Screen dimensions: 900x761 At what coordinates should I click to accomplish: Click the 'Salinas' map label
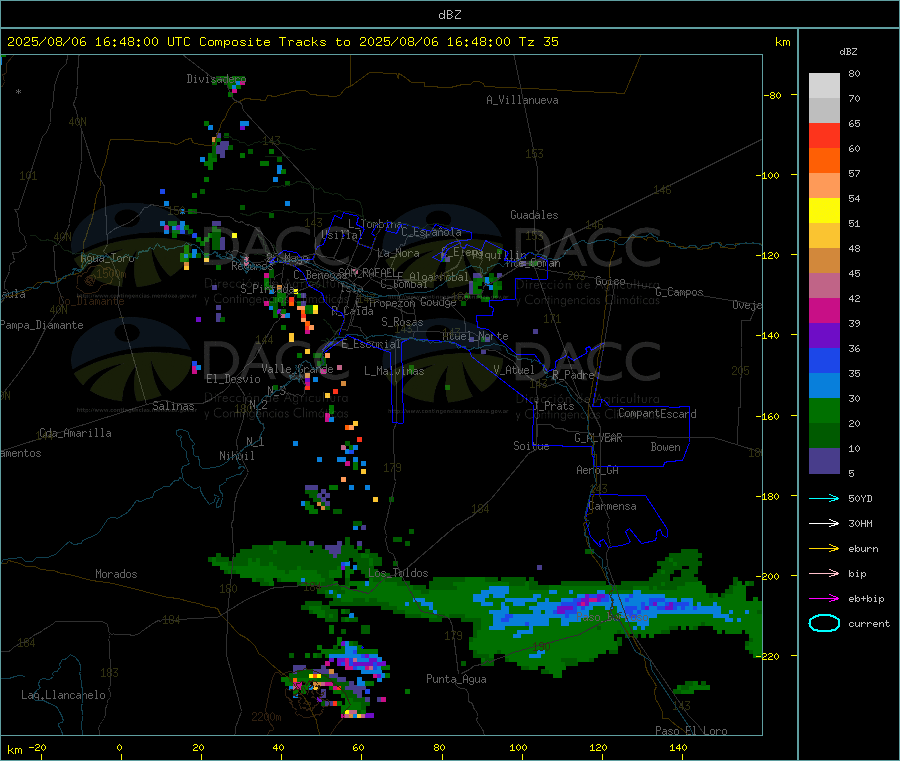(173, 406)
